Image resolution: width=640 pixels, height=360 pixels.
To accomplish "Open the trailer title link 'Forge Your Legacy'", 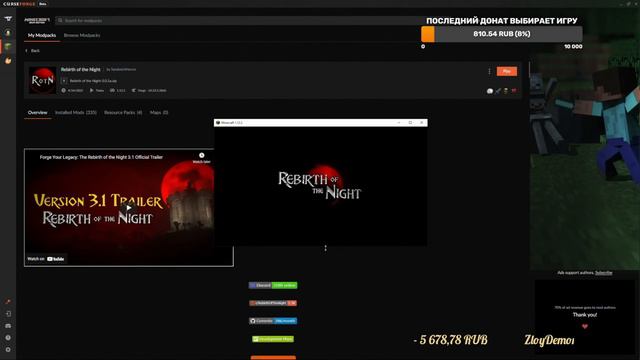I will coord(101,157).
